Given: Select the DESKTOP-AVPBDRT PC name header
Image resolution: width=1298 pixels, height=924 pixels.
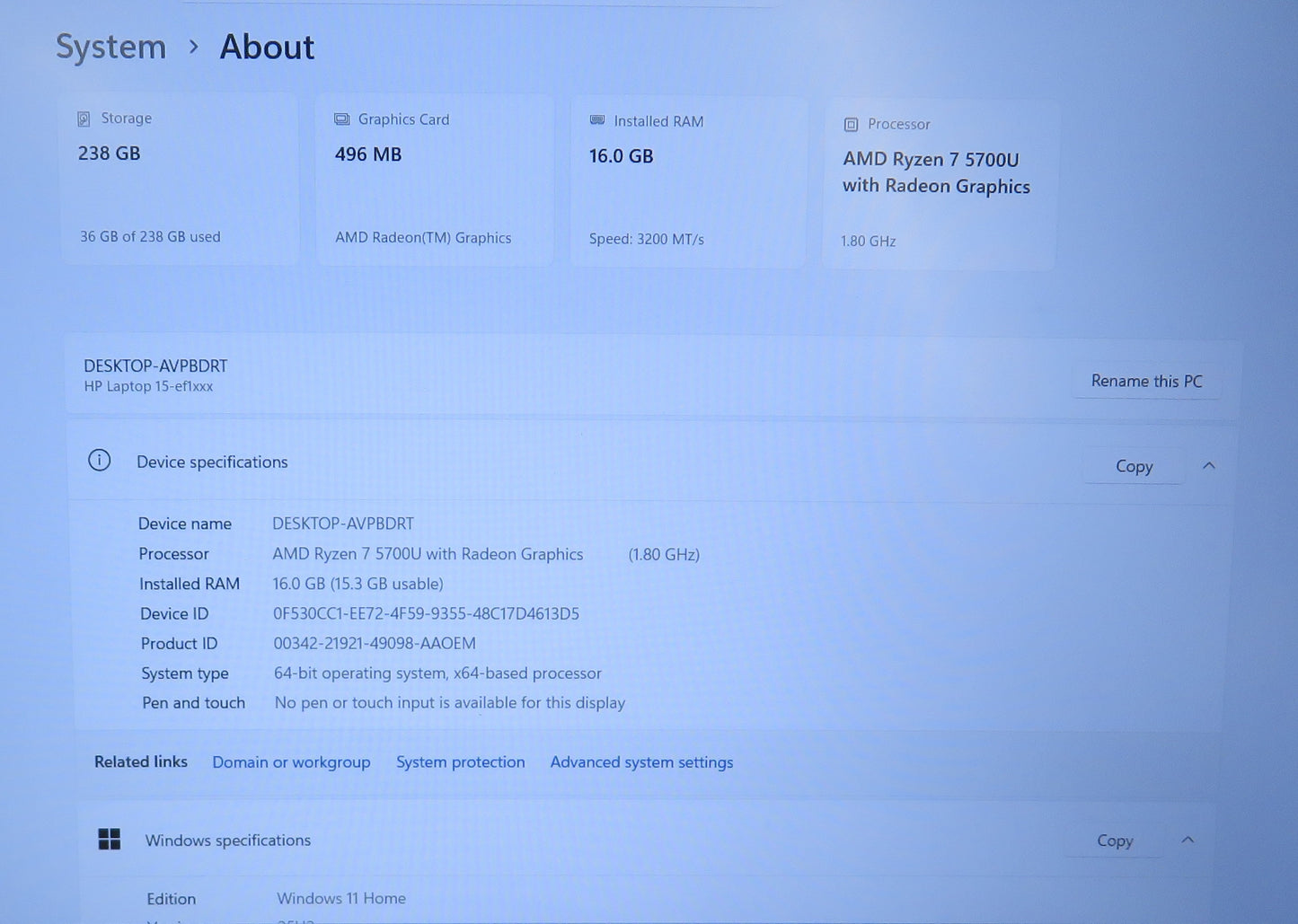Looking at the screenshot, I should point(155,365).
